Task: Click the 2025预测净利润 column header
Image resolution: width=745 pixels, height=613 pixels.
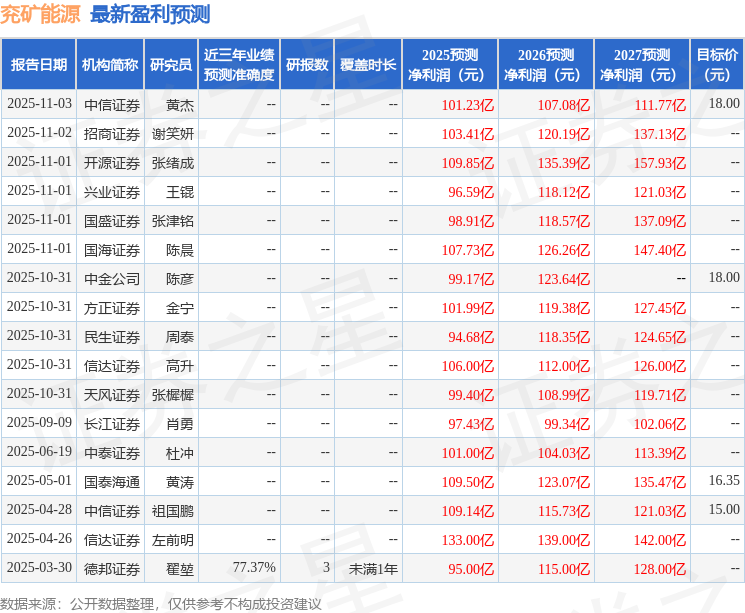Action: tap(450, 65)
